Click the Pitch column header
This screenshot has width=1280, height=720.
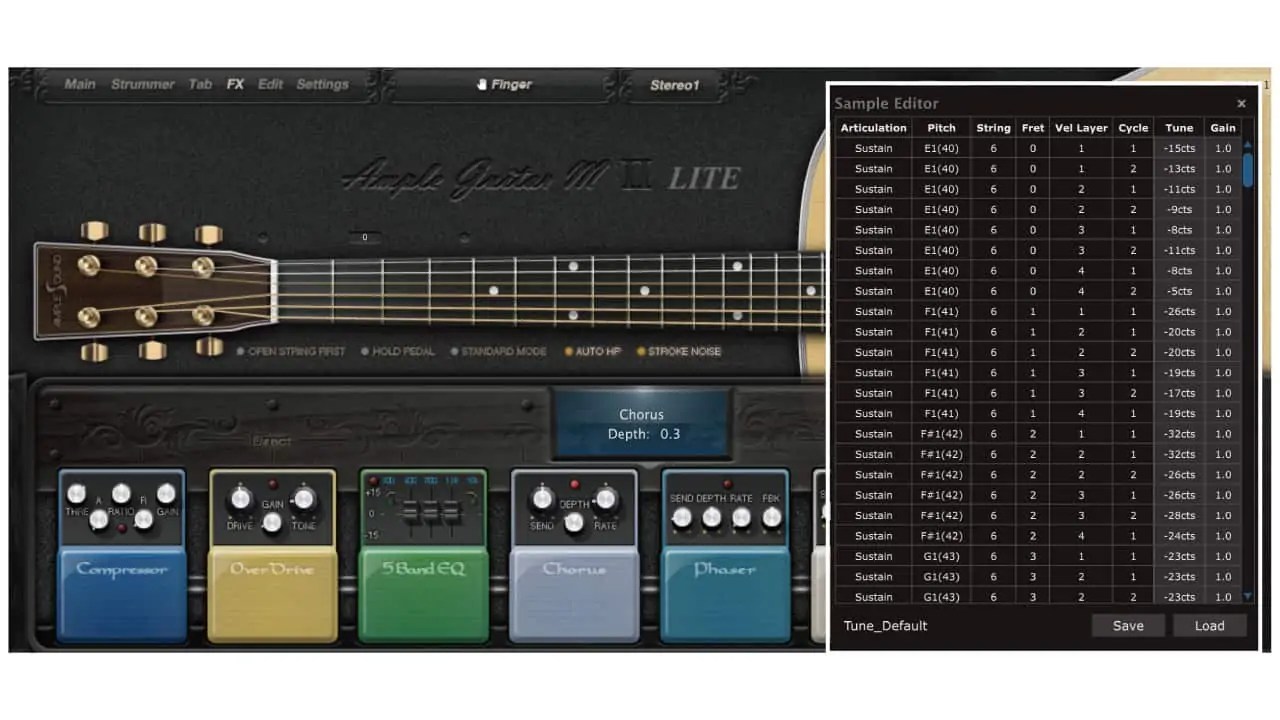pyautogui.click(x=941, y=128)
